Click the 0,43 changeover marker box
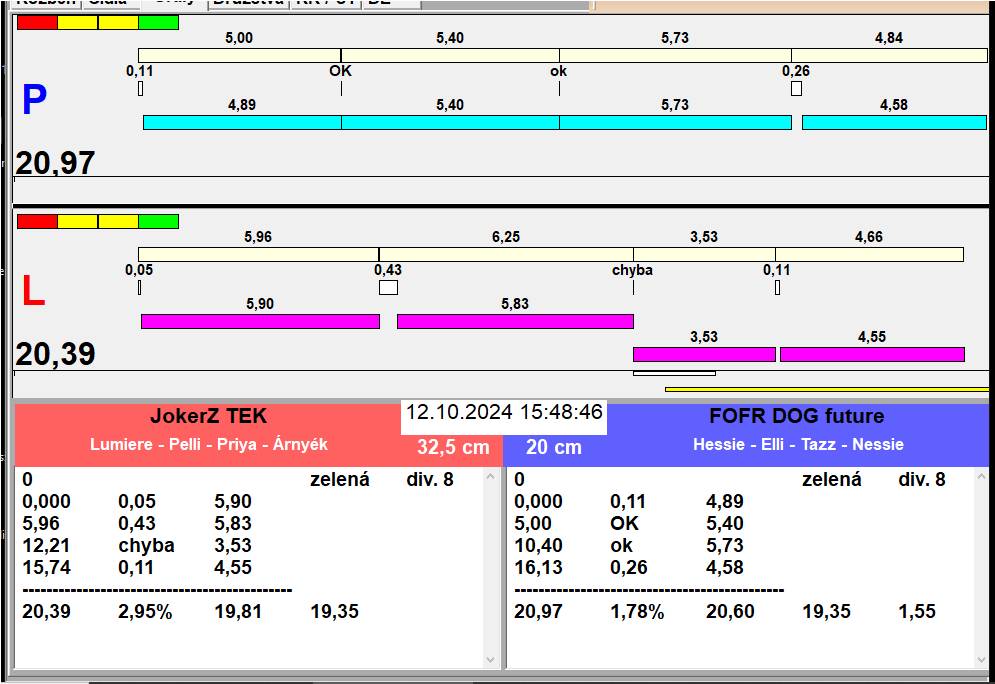The width and height of the screenshot is (995, 684). pyautogui.click(x=388, y=288)
